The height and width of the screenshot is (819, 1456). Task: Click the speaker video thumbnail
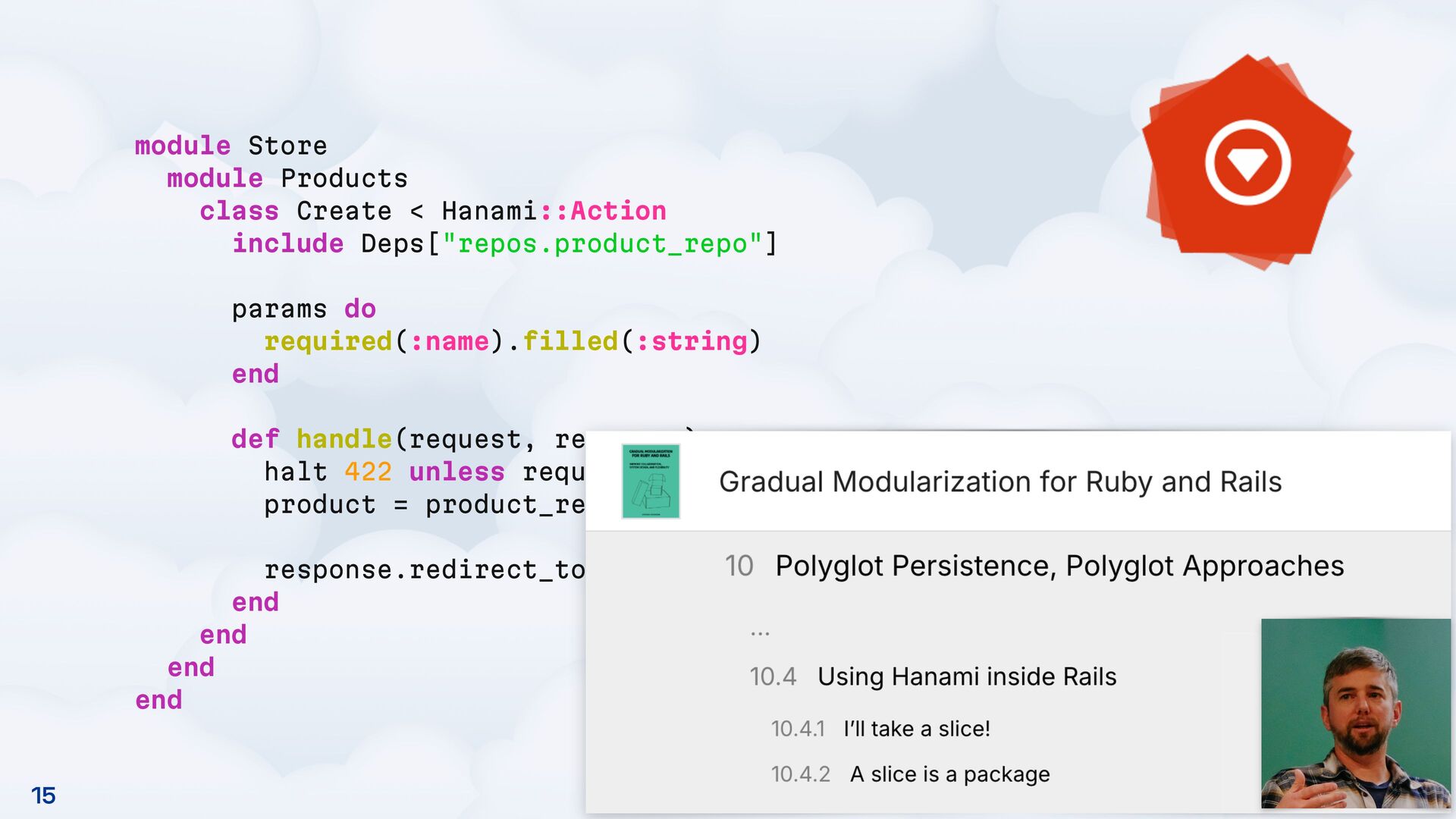click(x=1355, y=713)
